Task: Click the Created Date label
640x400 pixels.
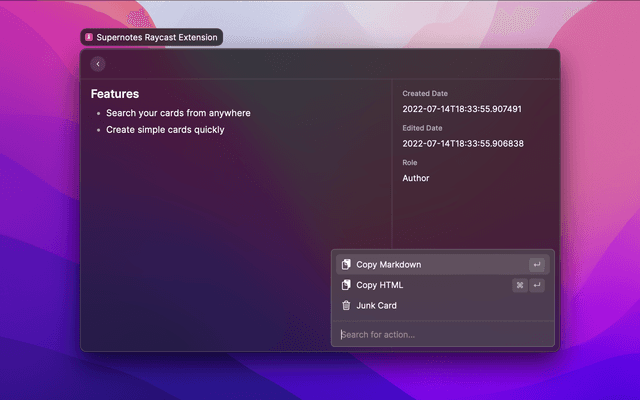Action: 425,93
